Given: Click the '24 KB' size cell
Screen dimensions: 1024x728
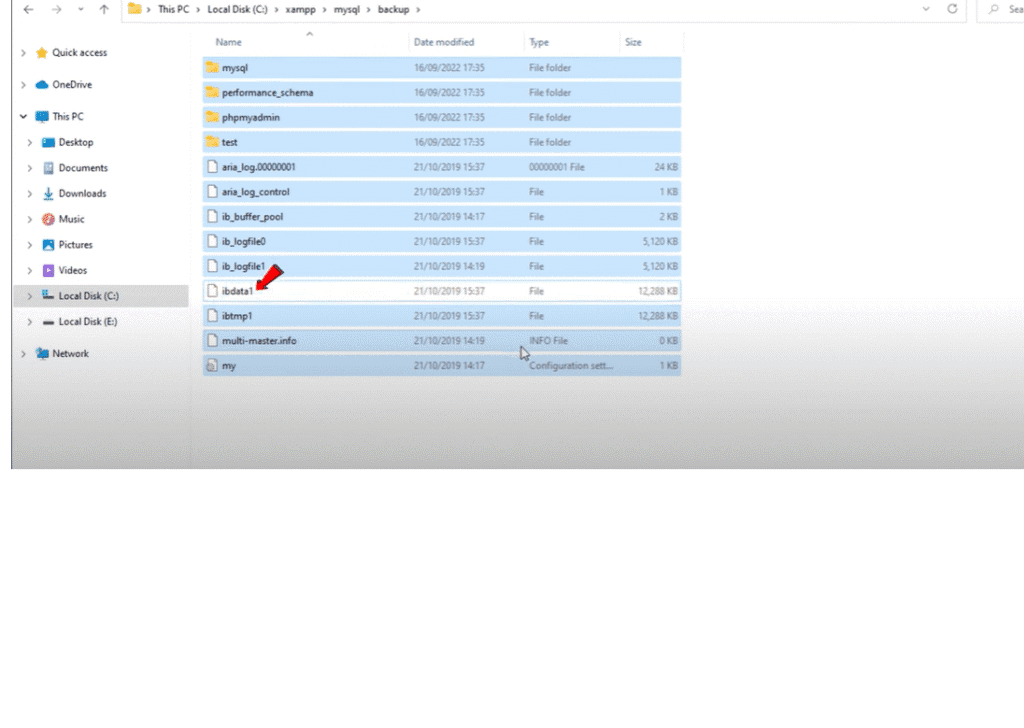Looking at the screenshot, I should [666, 167].
